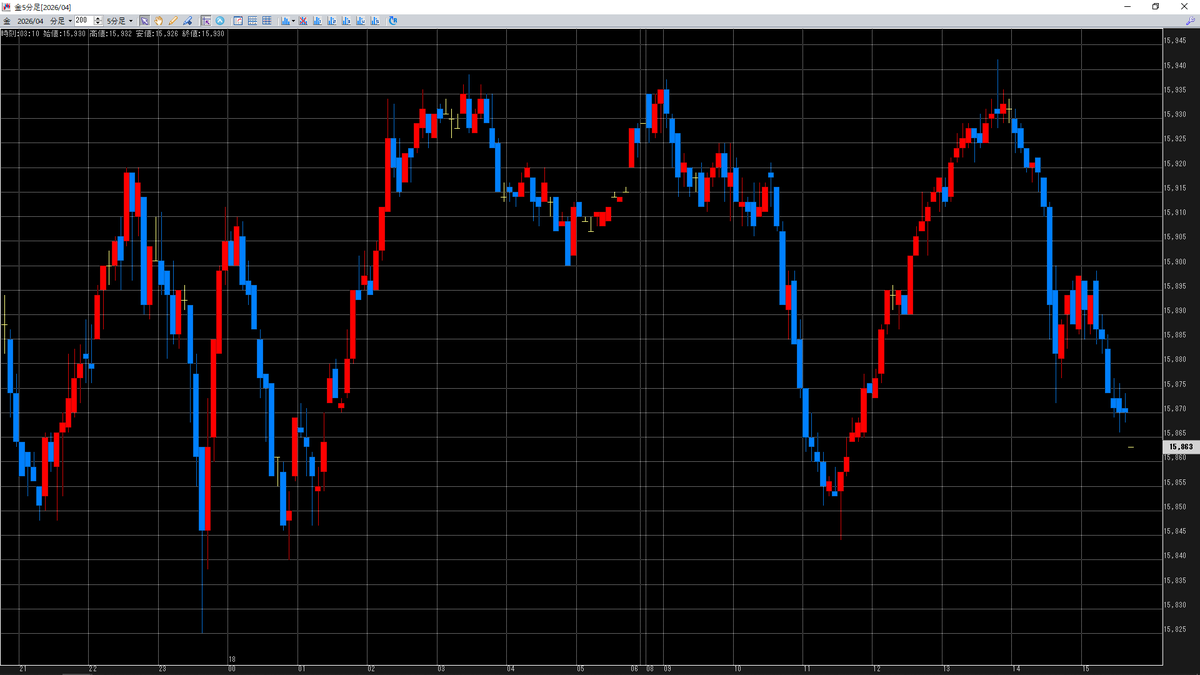The width and height of the screenshot is (1200, 675).
Task: Expand the bar chart indicator dropdown arrow
Action: [293, 20]
